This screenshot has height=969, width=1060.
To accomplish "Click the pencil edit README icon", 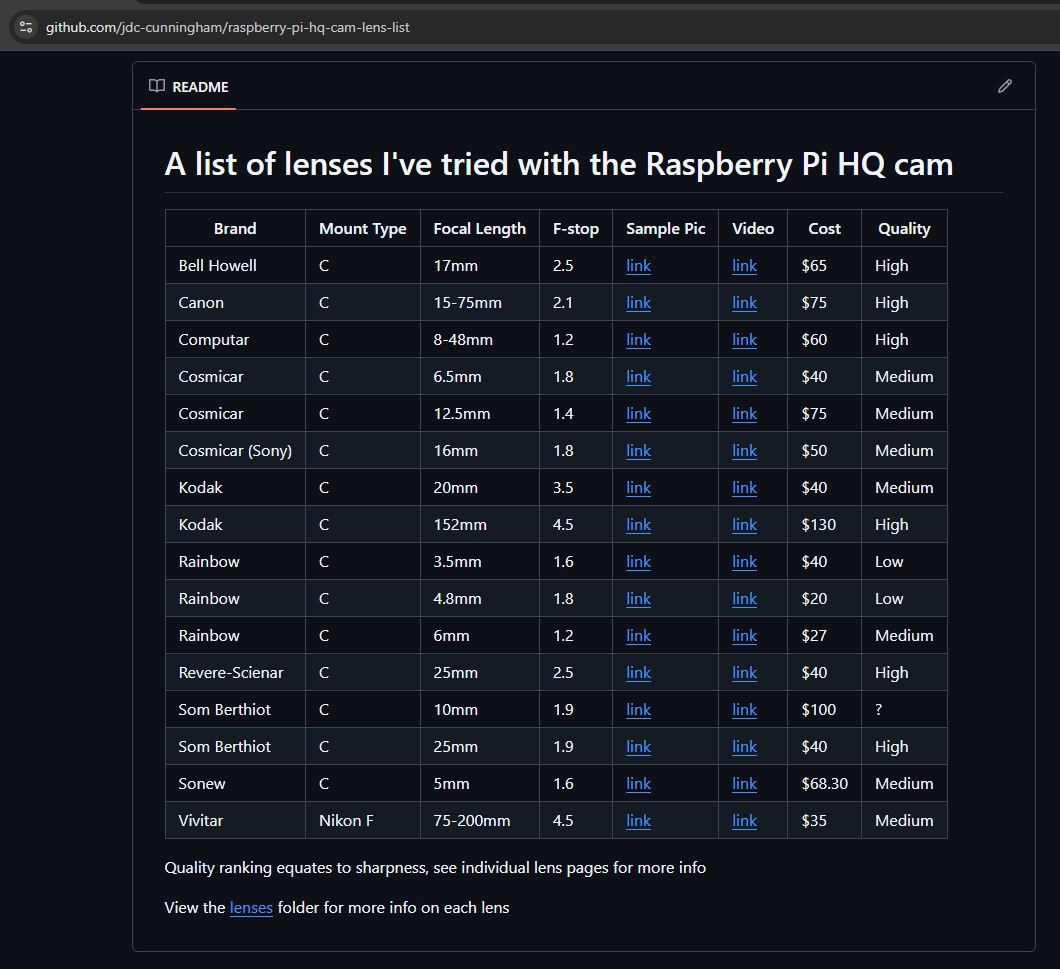I will (1005, 86).
